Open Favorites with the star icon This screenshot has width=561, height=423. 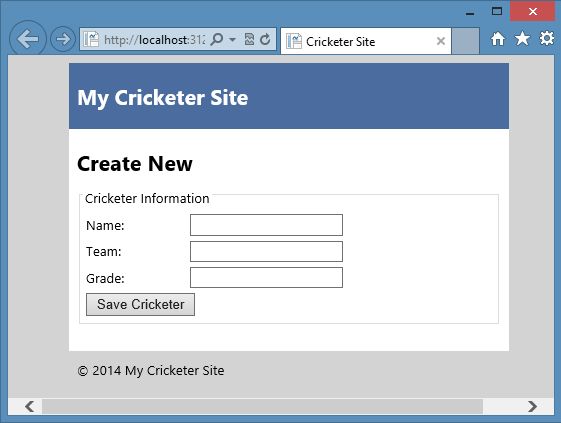pyautogui.click(x=522, y=38)
